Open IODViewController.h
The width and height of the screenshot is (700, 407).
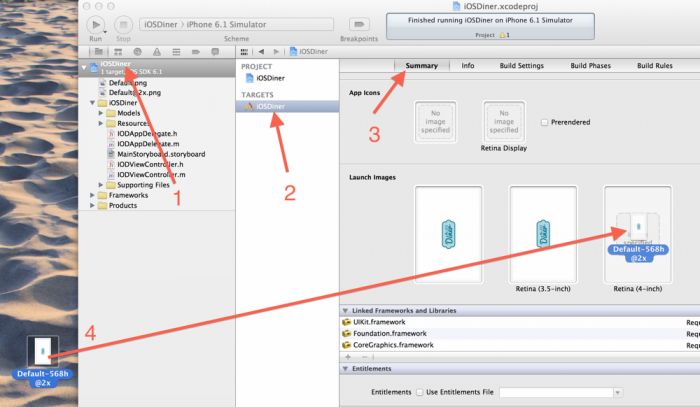150,164
